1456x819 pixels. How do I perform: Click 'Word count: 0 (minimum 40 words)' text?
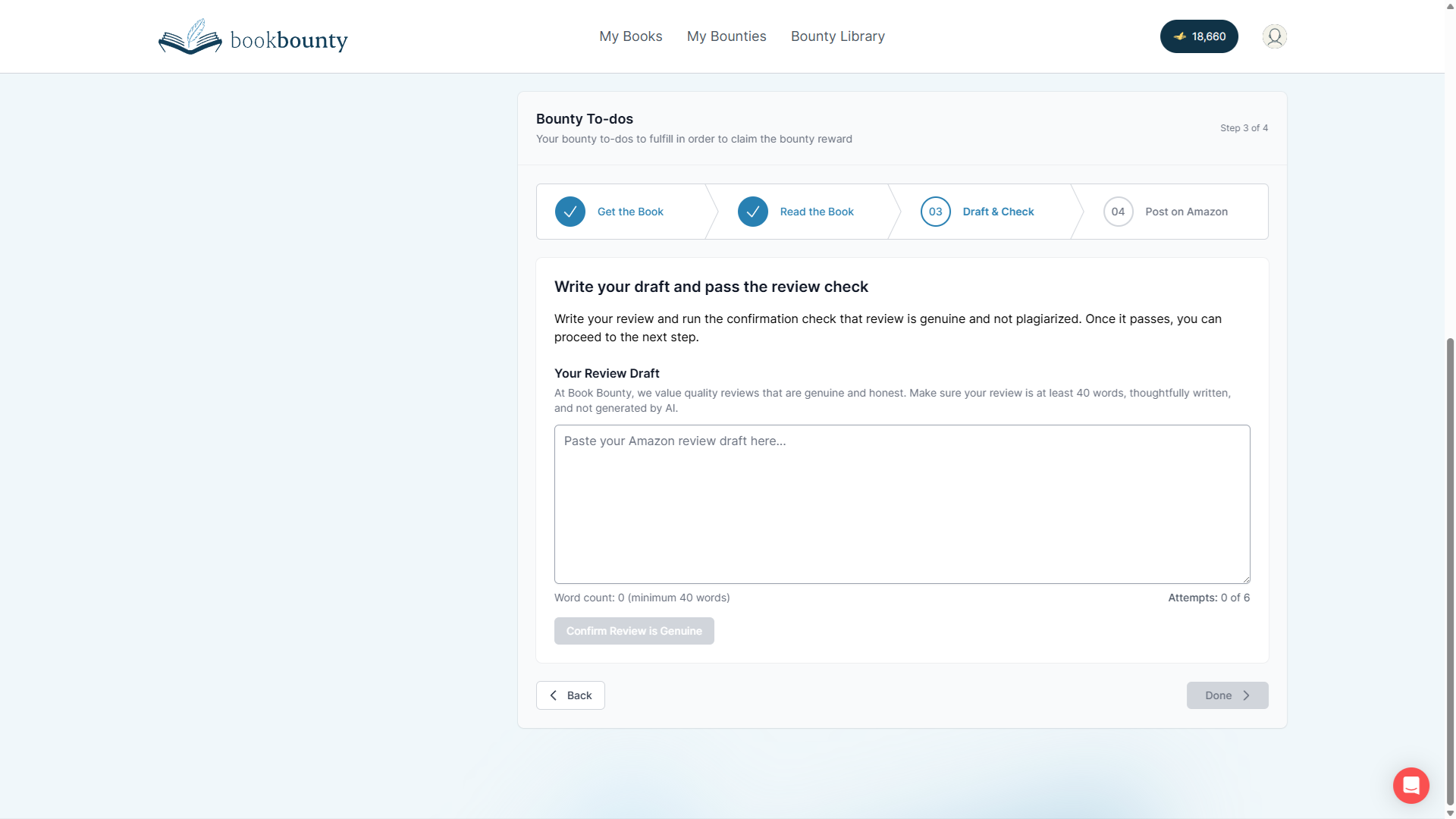coord(642,598)
